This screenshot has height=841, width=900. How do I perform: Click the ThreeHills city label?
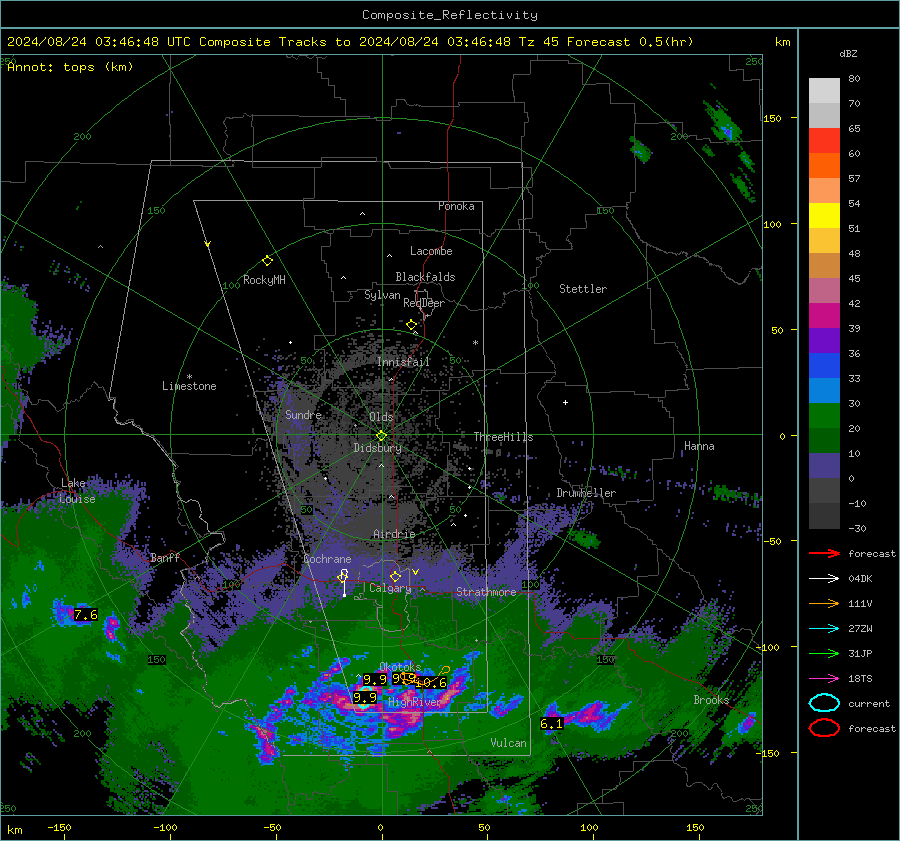pyautogui.click(x=503, y=437)
